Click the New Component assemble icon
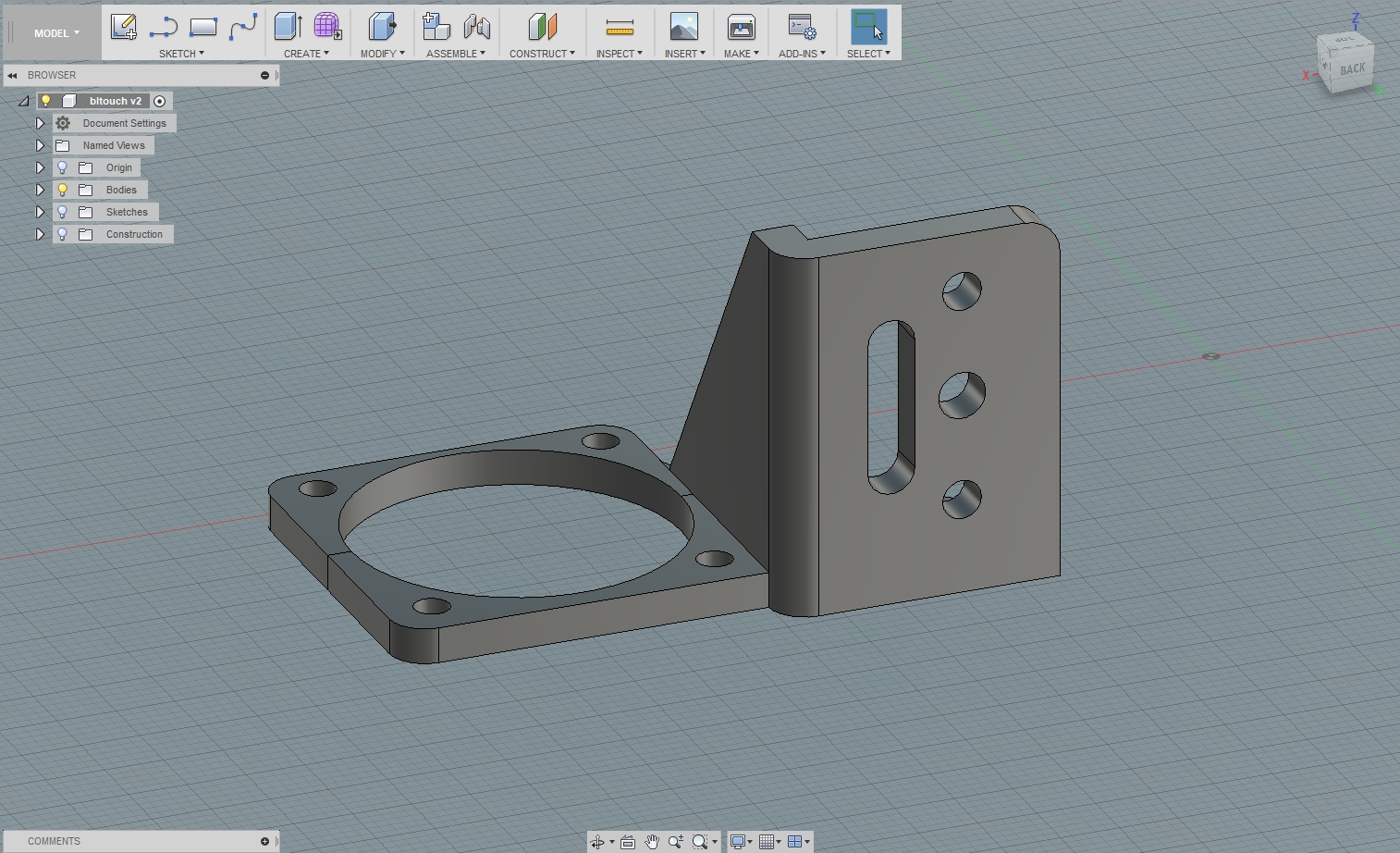1400x853 pixels. (x=436, y=27)
